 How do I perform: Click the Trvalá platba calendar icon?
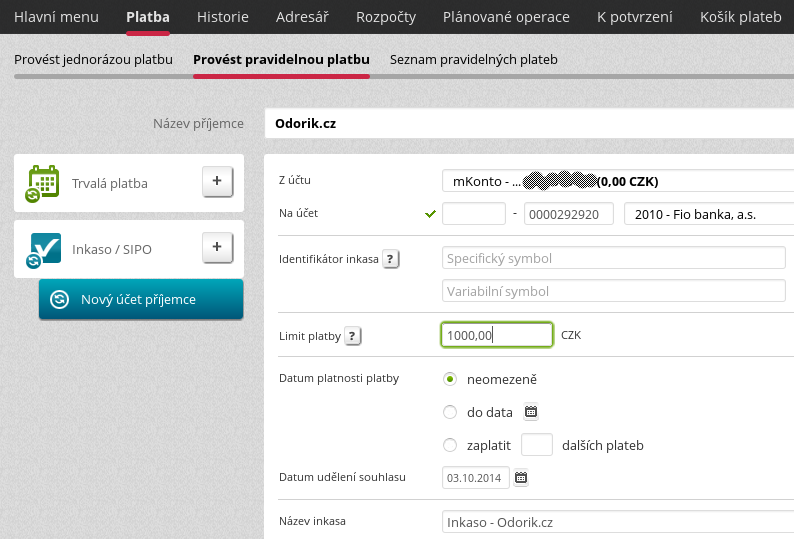[43, 183]
